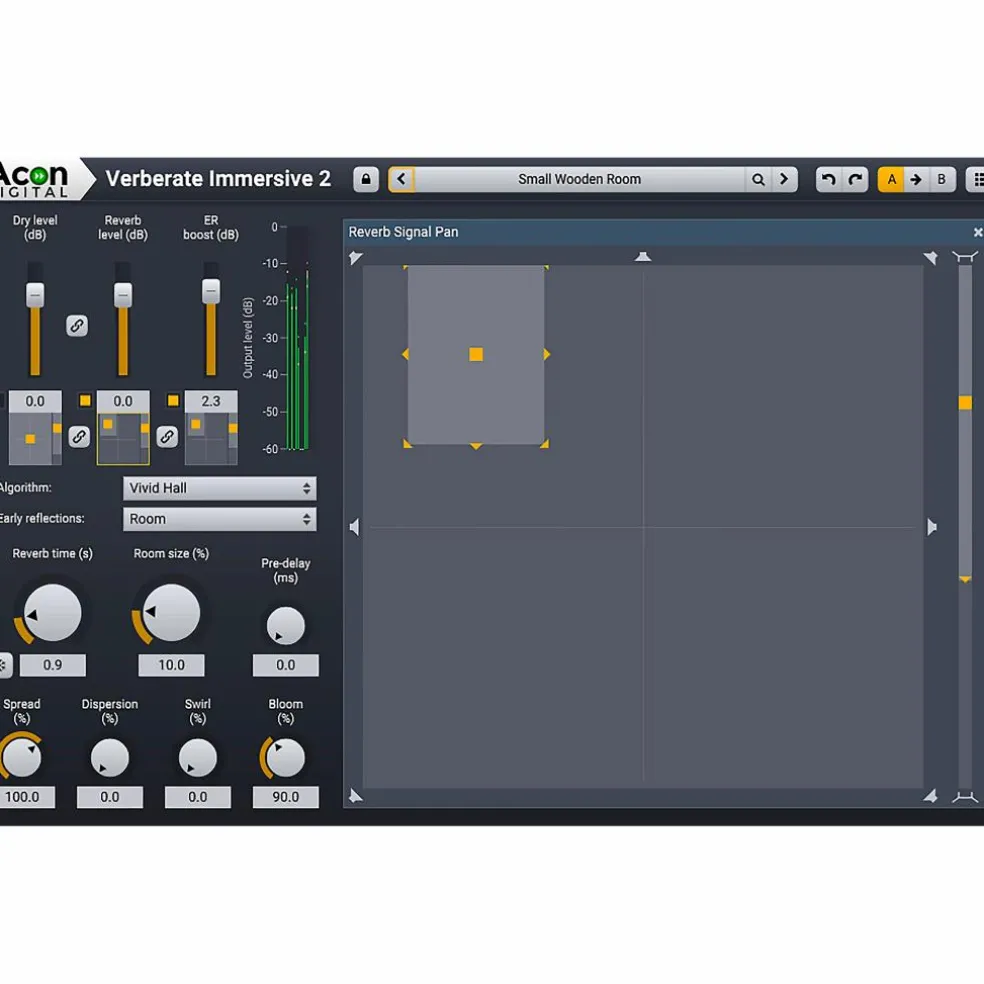Click the Reverb level fader handle
This screenshot has width=984, height=984.
coord(123,295)
